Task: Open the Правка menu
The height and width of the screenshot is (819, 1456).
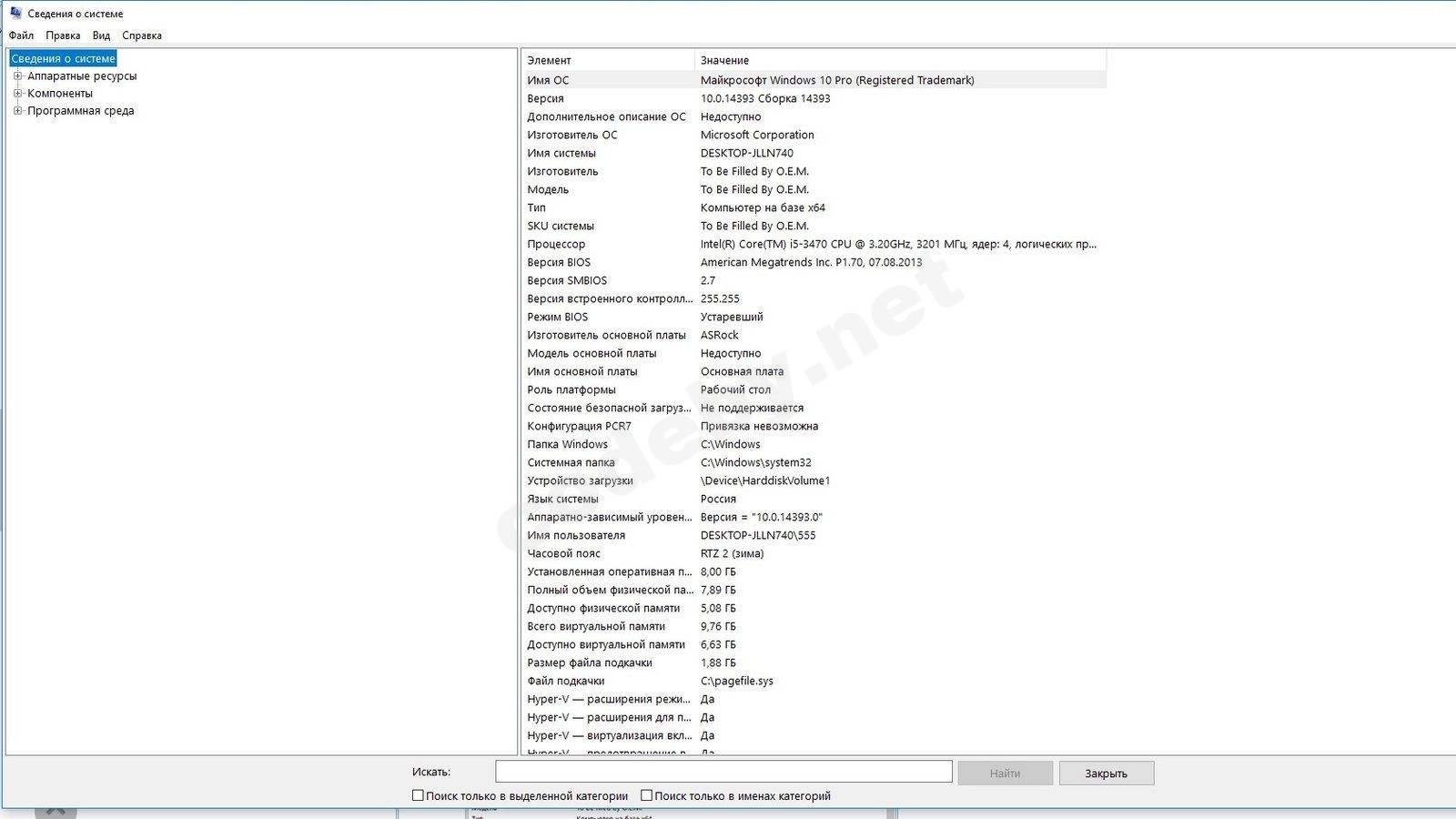Action: [63, 35]
